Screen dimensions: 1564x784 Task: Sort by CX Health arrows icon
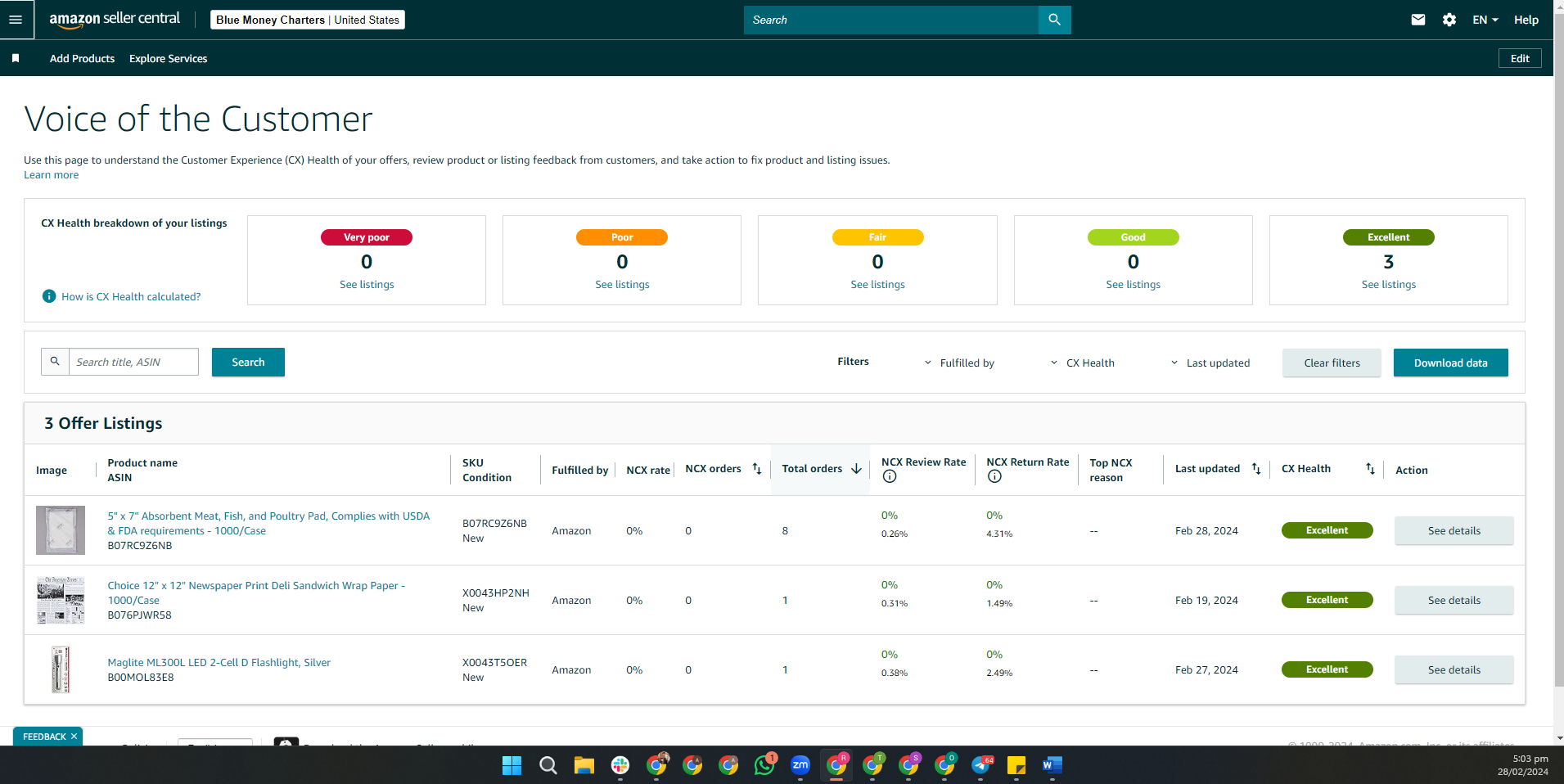click(x=1370, y=469)
